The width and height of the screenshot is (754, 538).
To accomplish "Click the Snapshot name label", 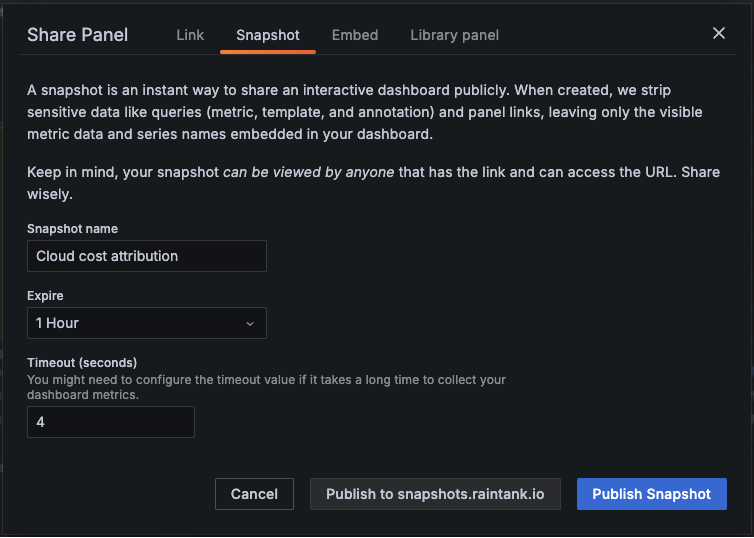I will 72,229.
